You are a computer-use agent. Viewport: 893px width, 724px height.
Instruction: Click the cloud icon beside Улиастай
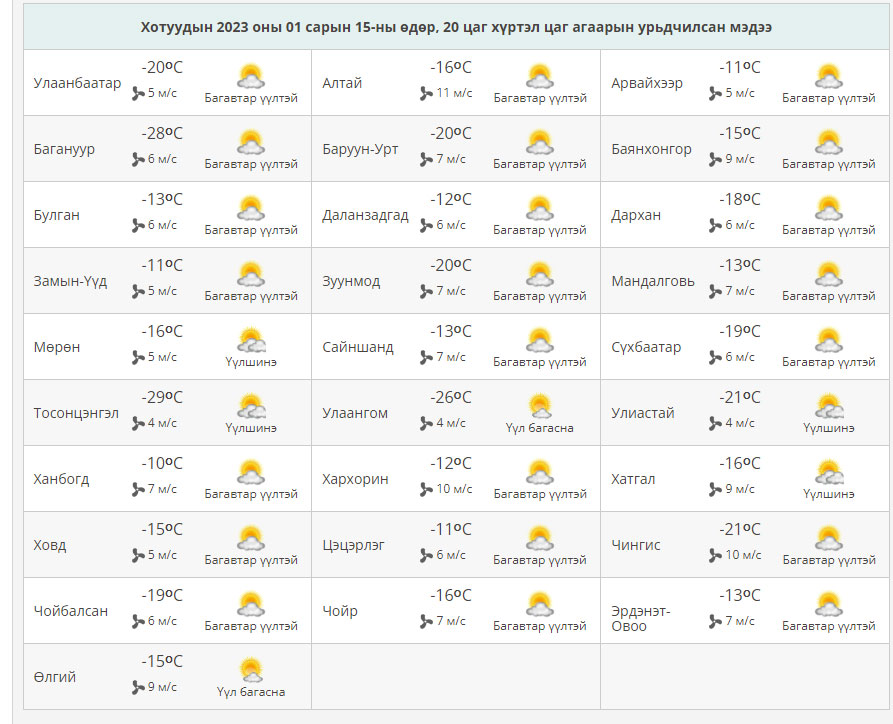(828, 406)
